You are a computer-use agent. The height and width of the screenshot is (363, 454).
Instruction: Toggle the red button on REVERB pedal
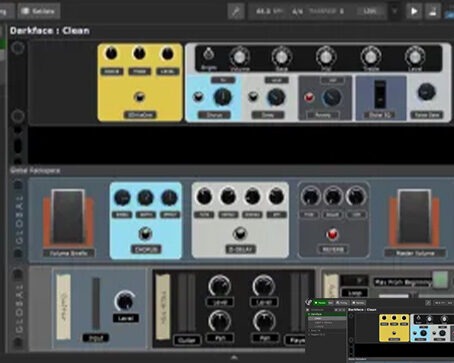[x=332, y=234]
